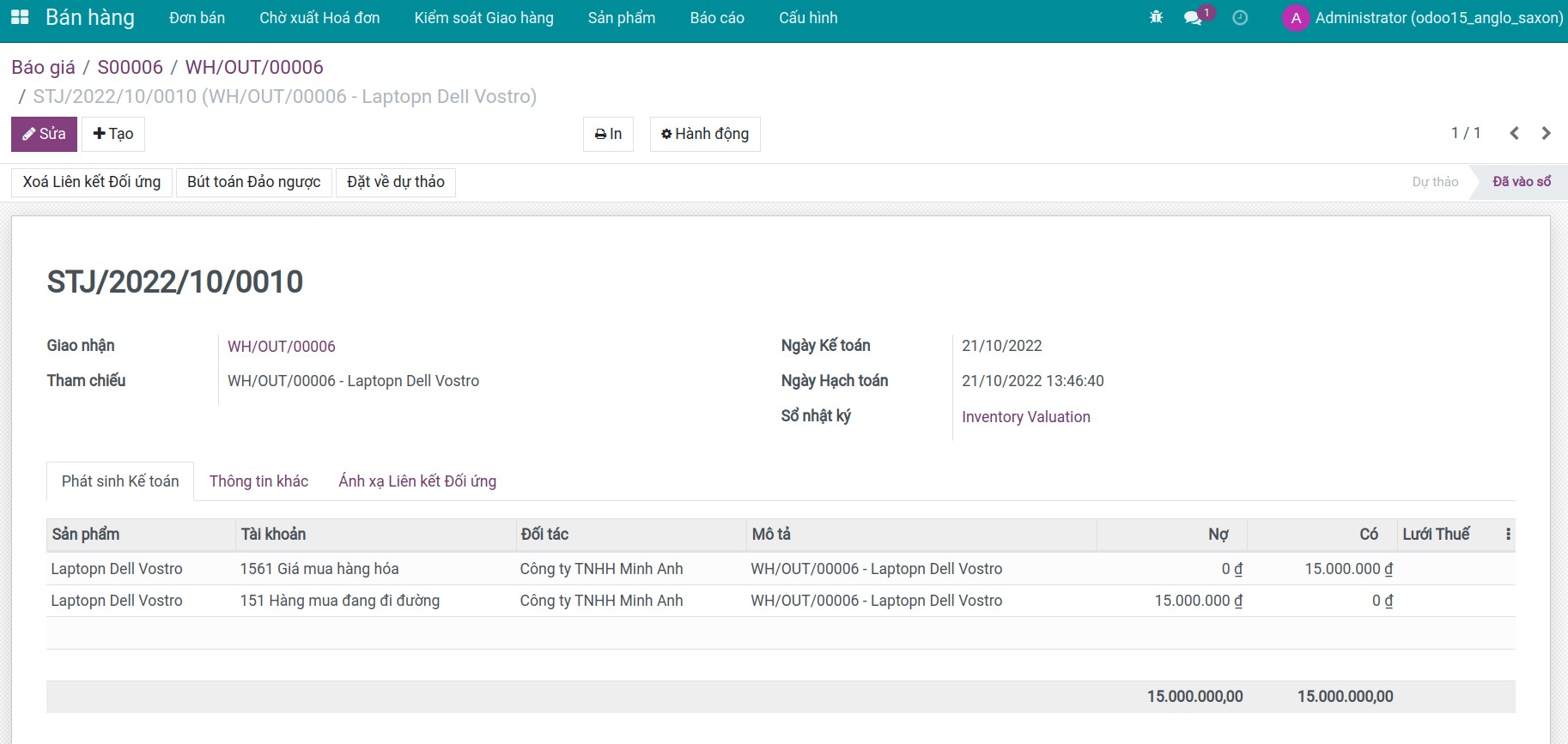
Task: Switch to the Thông tin khác tab
Action: [258, 481]
